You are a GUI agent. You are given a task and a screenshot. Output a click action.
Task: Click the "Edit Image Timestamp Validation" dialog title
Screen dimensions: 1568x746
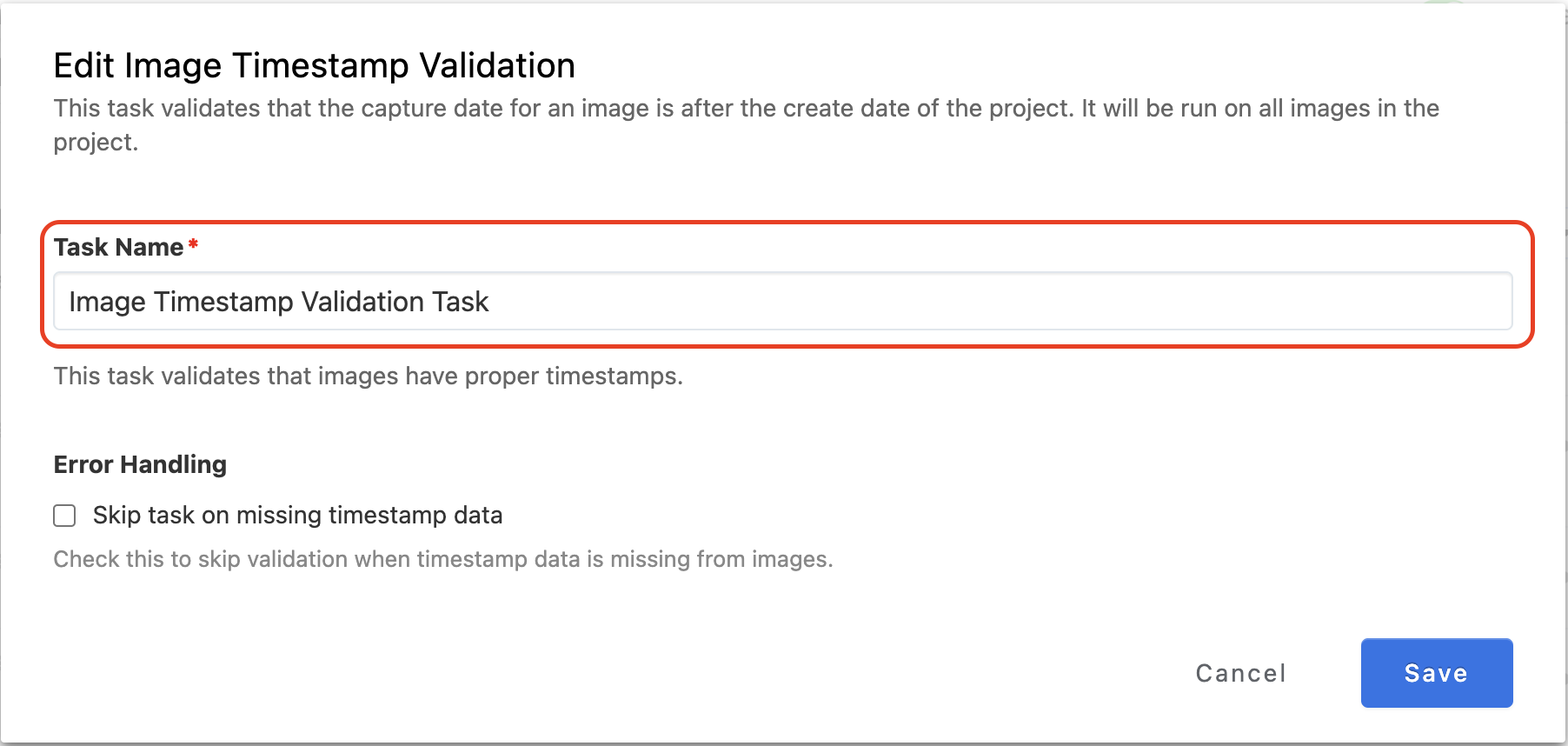[x=314, y=66]
